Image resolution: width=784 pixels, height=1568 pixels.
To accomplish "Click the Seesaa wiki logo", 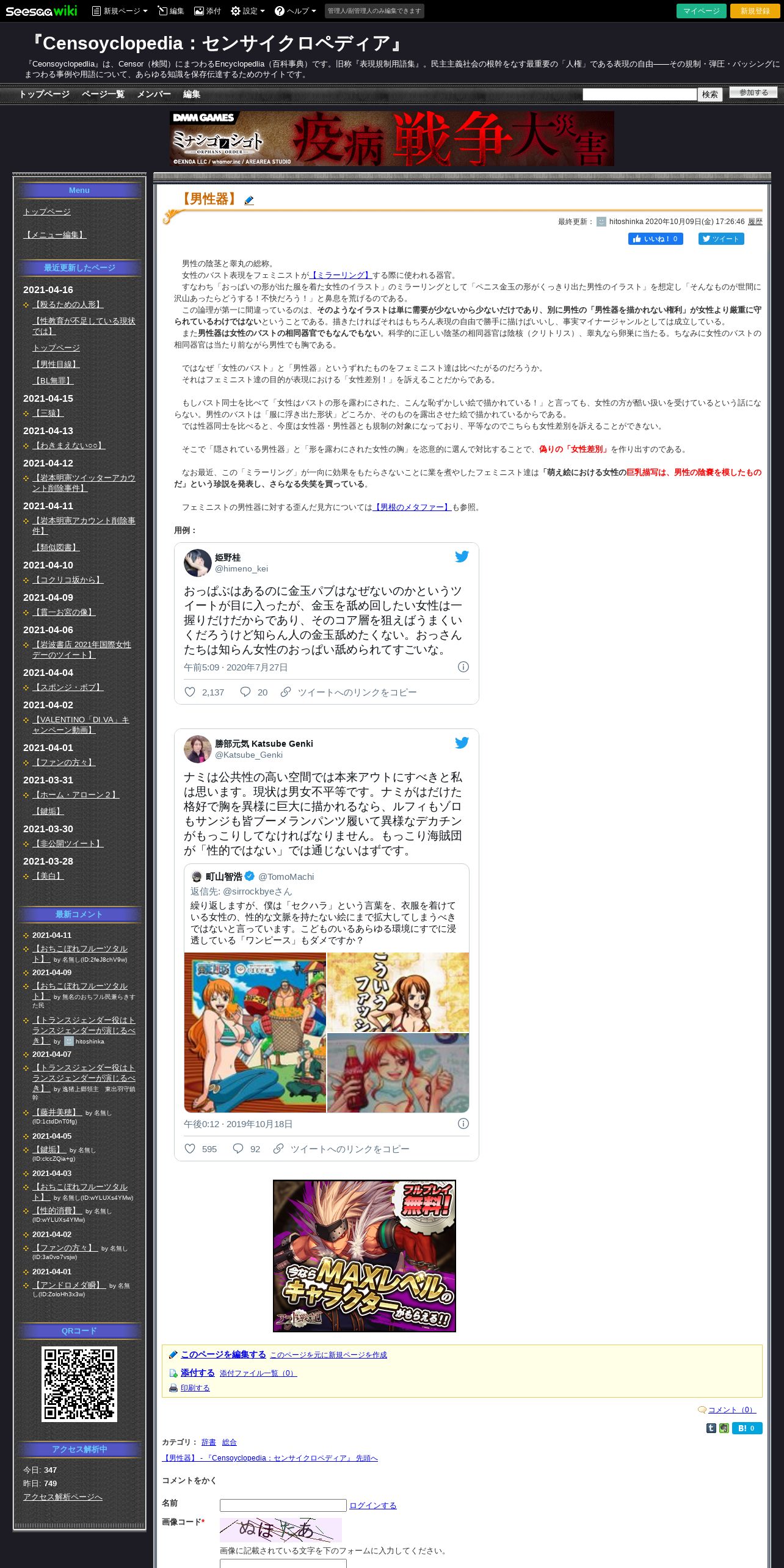I will [42, 11].
